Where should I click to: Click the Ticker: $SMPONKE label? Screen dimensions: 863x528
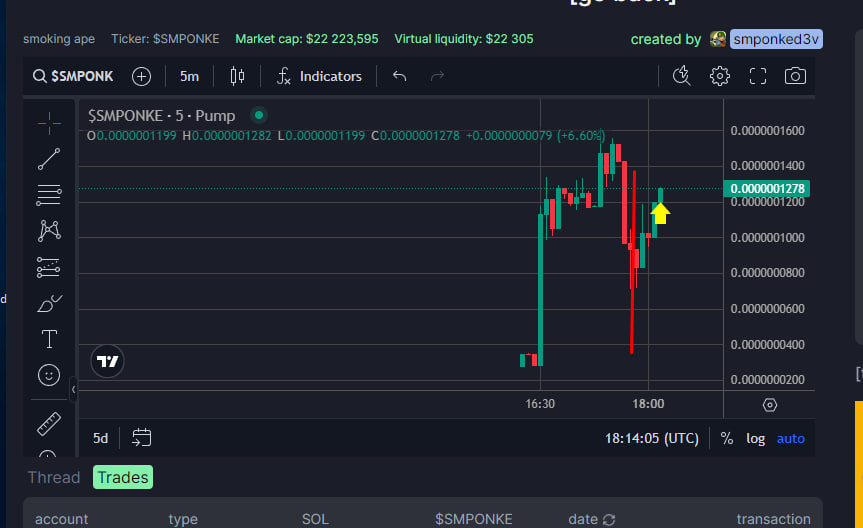(165, 39)
